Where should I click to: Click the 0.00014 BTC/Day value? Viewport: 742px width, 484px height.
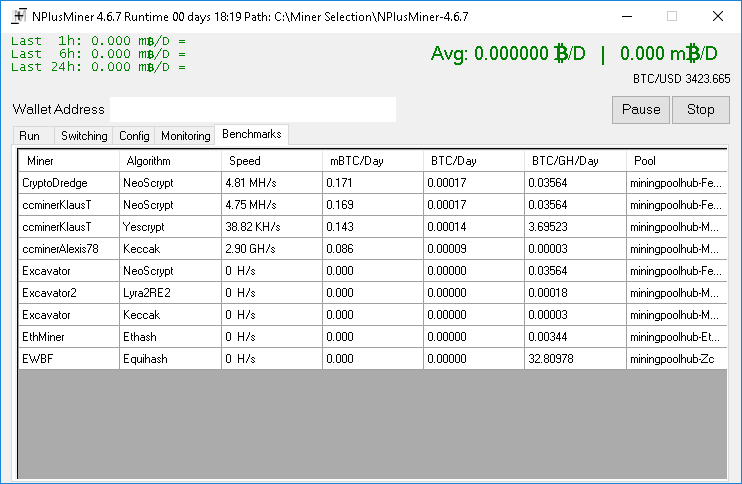click(x=474, y=227)
